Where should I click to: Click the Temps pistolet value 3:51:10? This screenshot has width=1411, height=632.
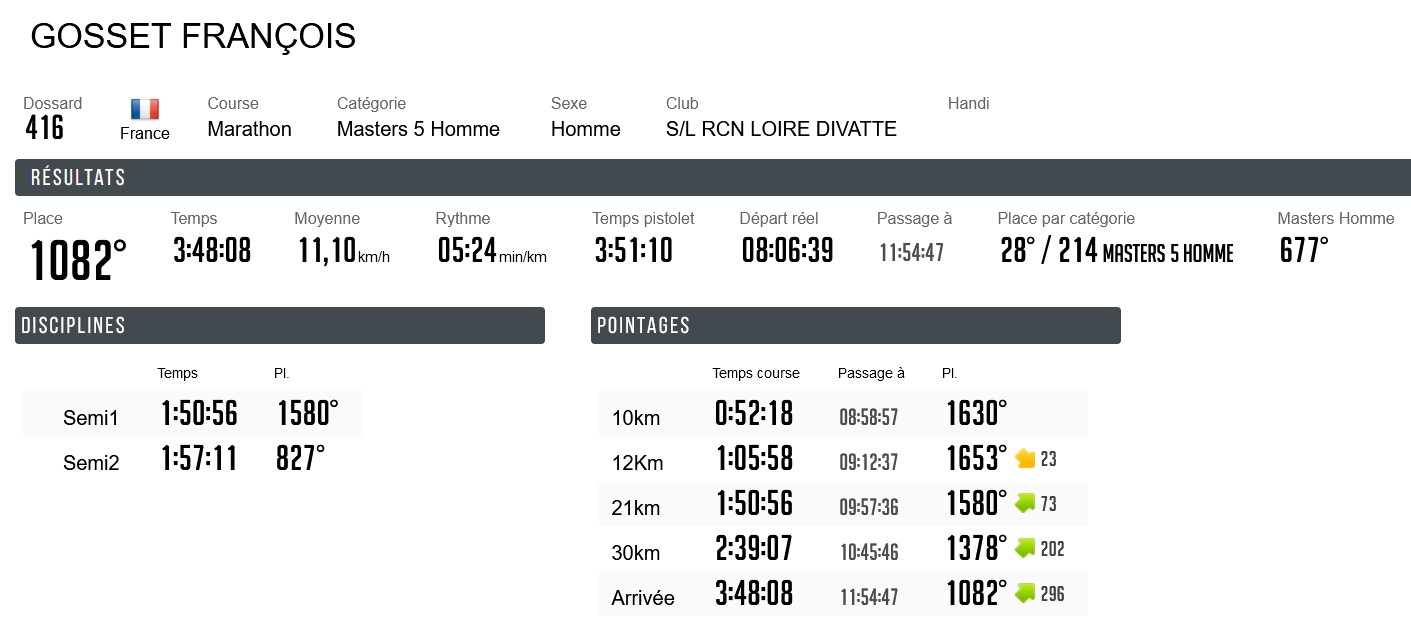point(632,250)
